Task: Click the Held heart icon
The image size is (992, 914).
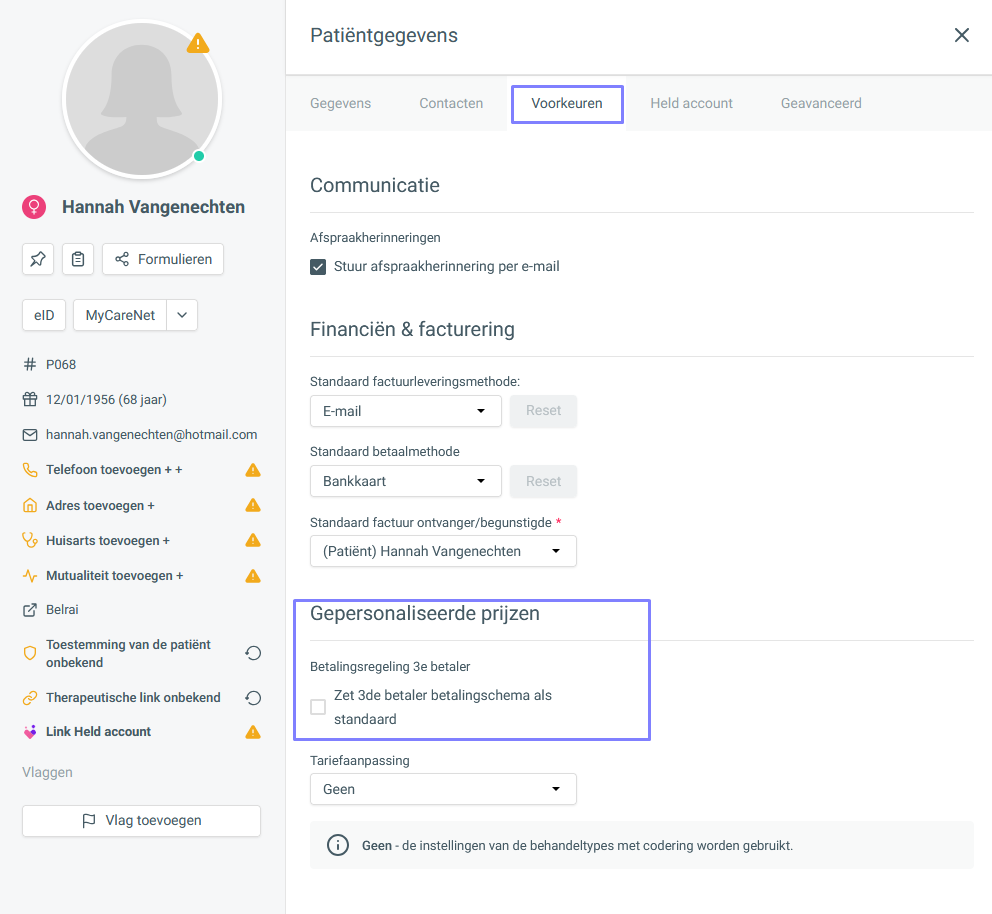Action: coord(30,732)
